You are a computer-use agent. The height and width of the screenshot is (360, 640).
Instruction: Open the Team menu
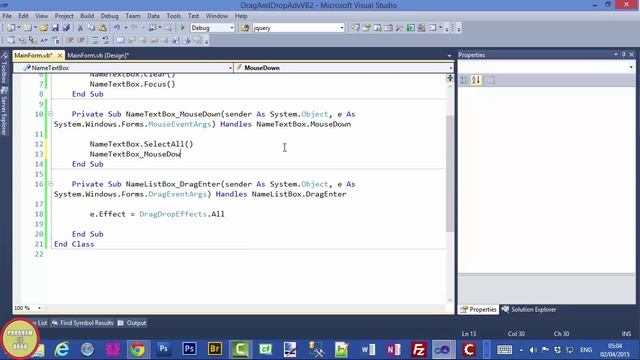point(133,16)
